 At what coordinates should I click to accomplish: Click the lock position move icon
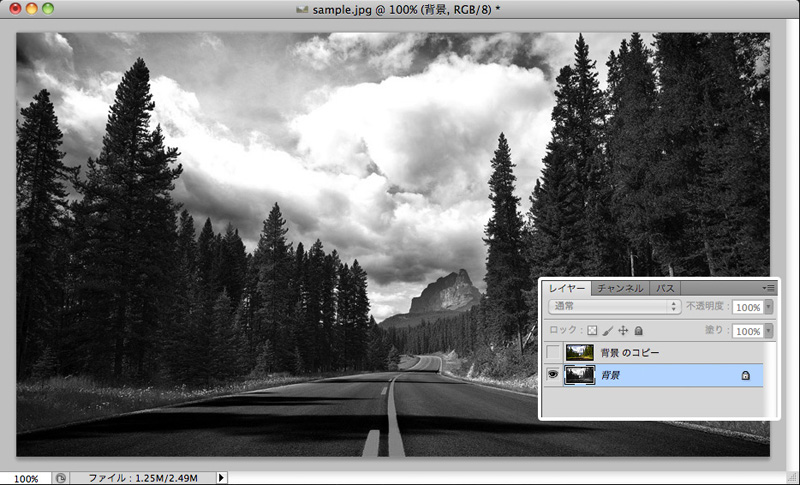623,330
